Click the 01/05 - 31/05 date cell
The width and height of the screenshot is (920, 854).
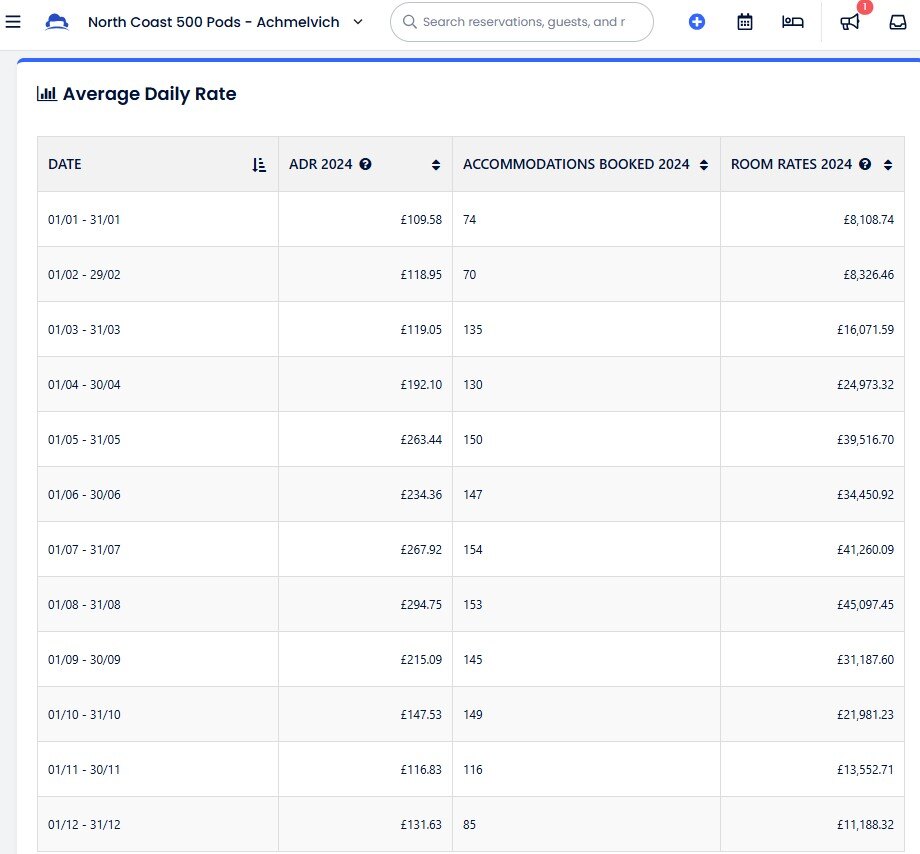tap(84, 439)
